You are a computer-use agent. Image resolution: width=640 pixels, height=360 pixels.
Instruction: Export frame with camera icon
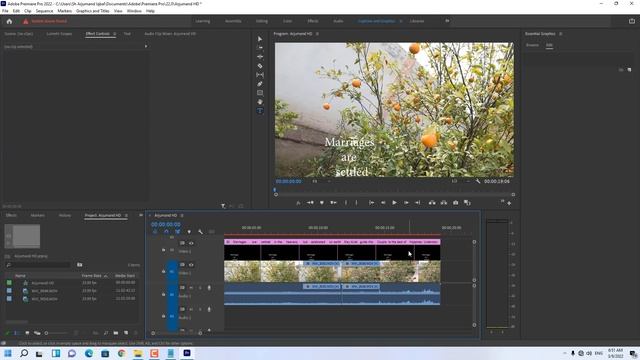pos(456,202)
